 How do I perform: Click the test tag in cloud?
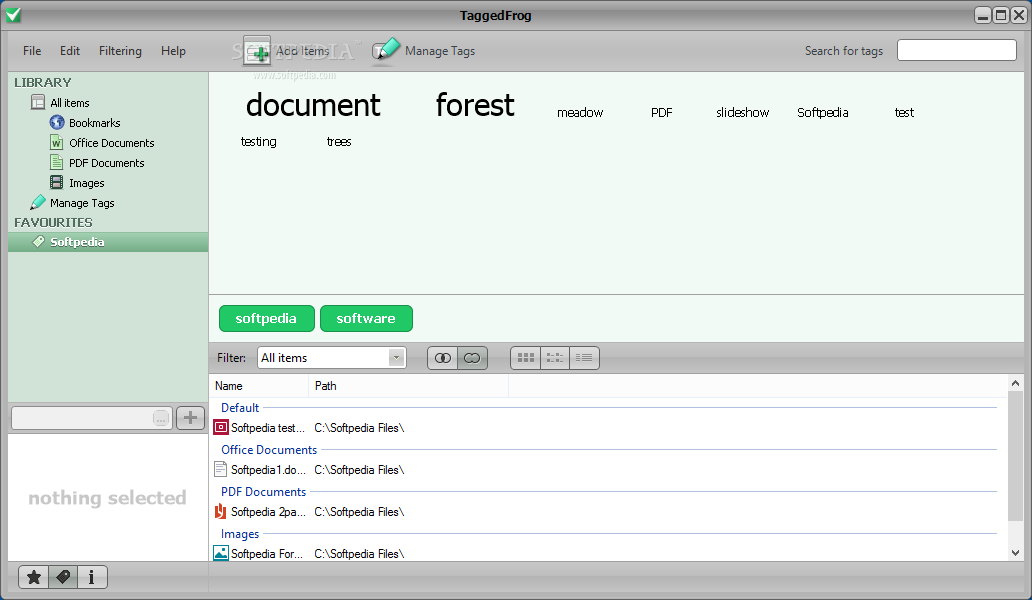pos(904,112)
